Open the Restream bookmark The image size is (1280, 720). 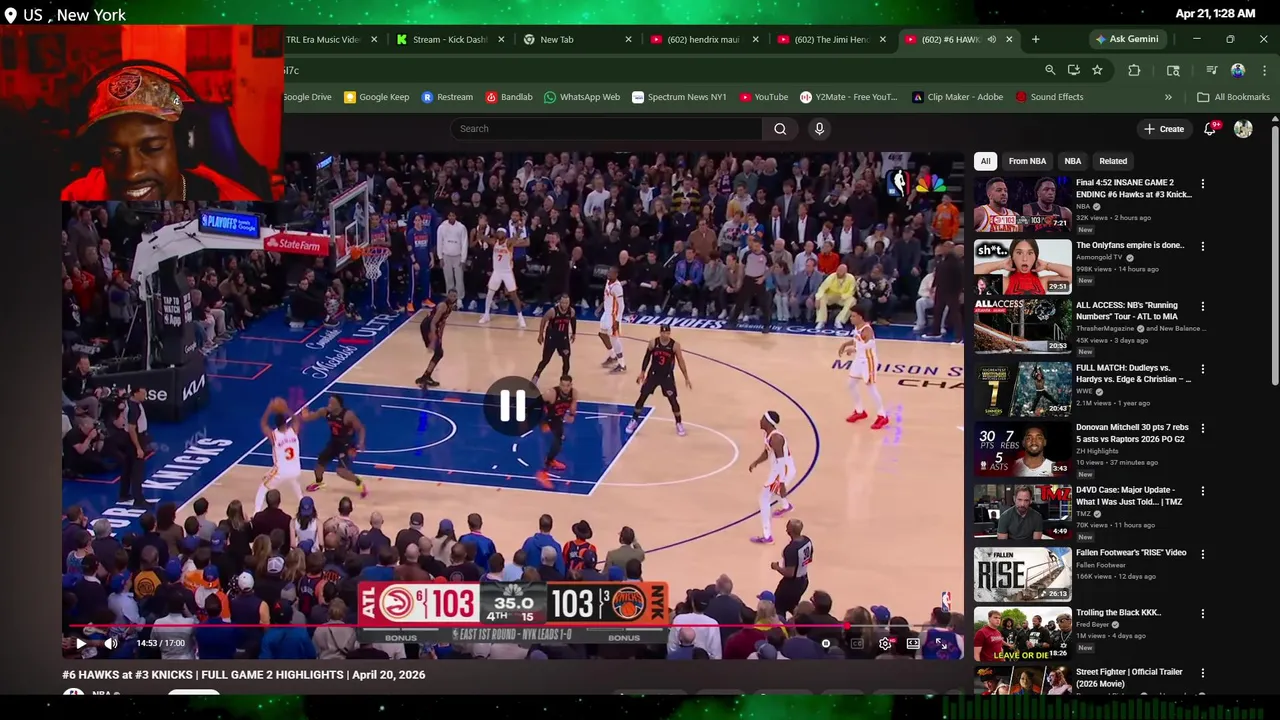(447, 97)
